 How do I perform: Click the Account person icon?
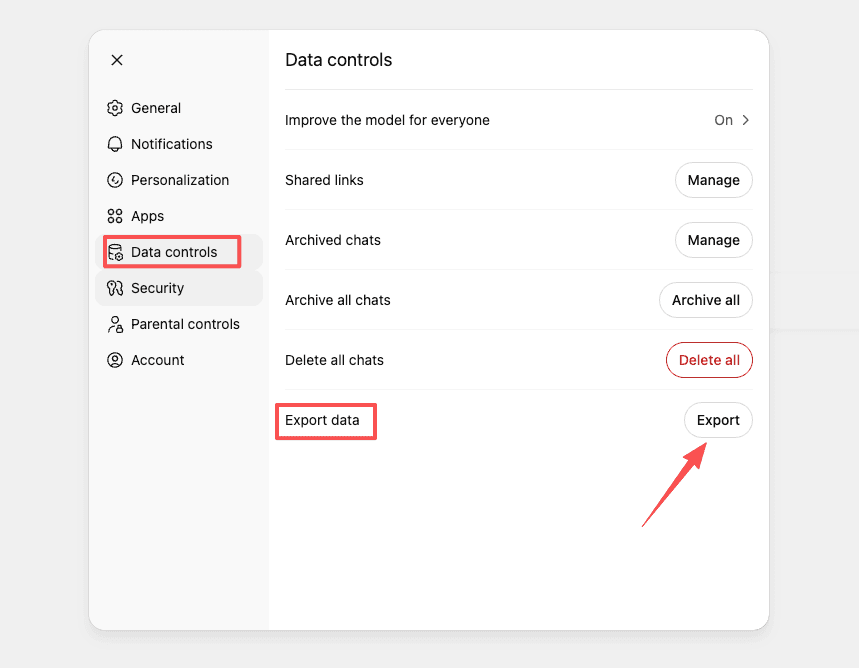tap(114, 360)
